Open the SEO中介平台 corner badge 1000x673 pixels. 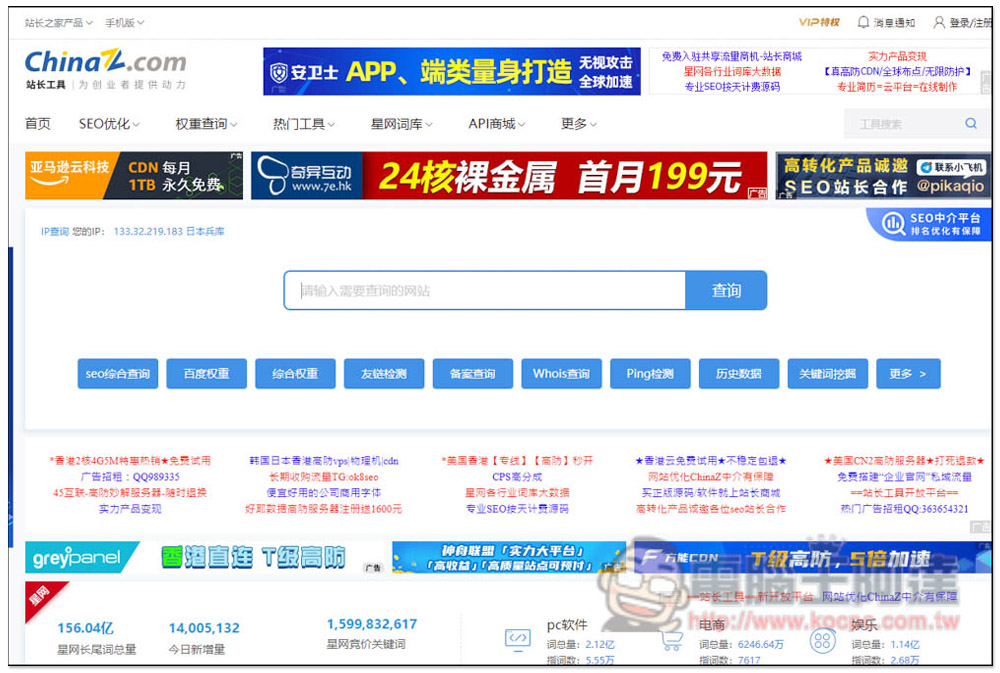tap(930, 224)
